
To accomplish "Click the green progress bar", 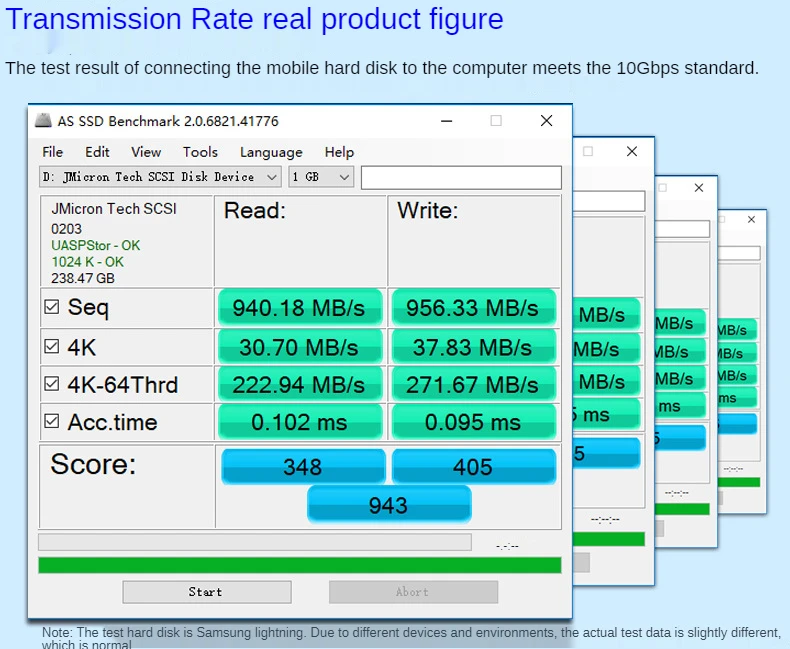I will pos(299,565).
